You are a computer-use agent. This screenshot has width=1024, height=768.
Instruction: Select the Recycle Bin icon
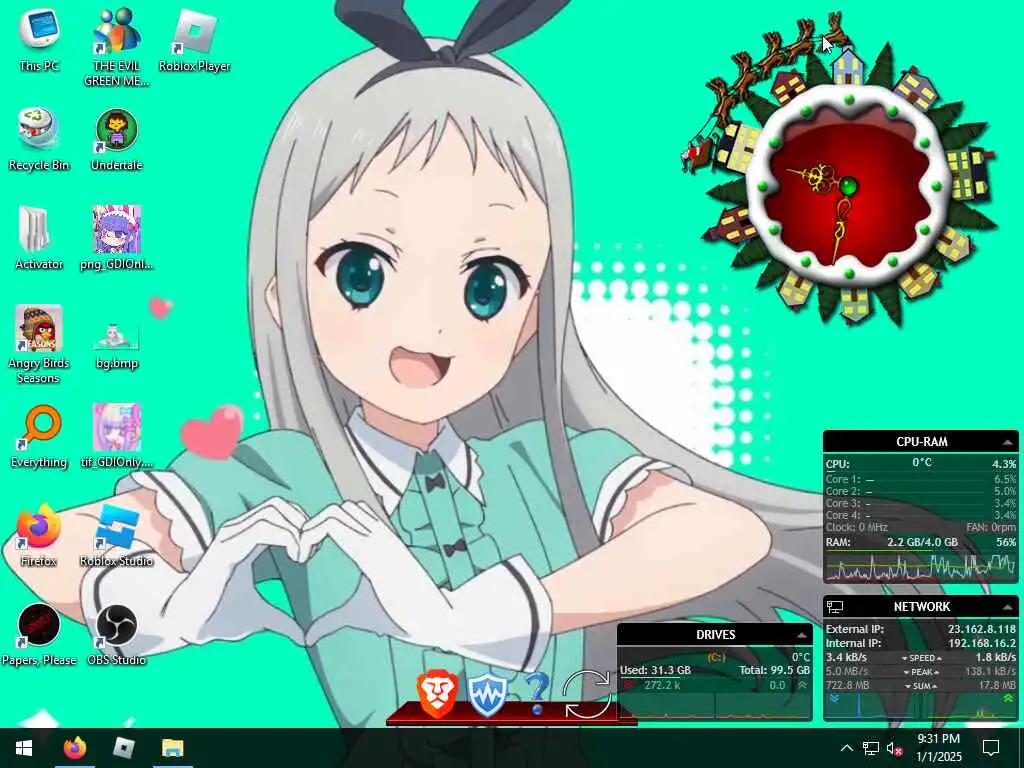39,140
